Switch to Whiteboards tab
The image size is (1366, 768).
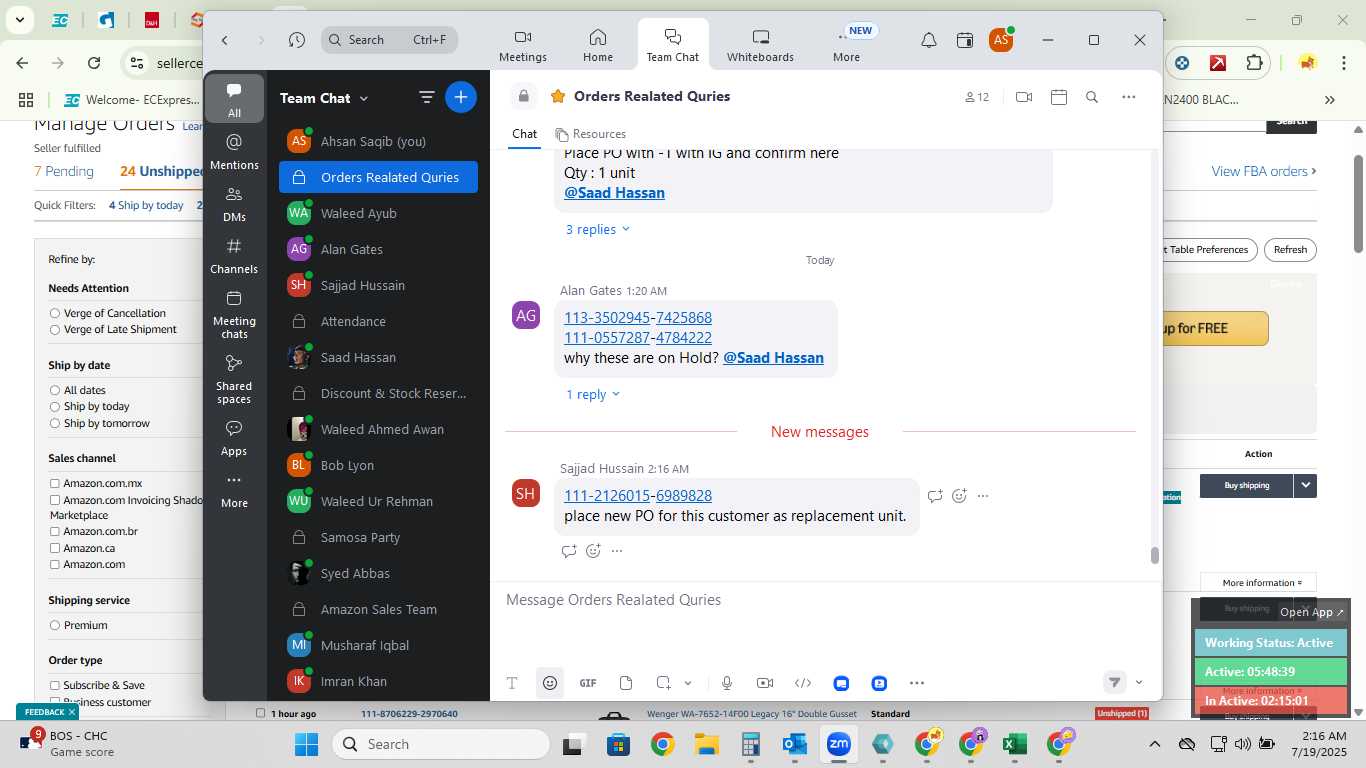coord(760,45)
